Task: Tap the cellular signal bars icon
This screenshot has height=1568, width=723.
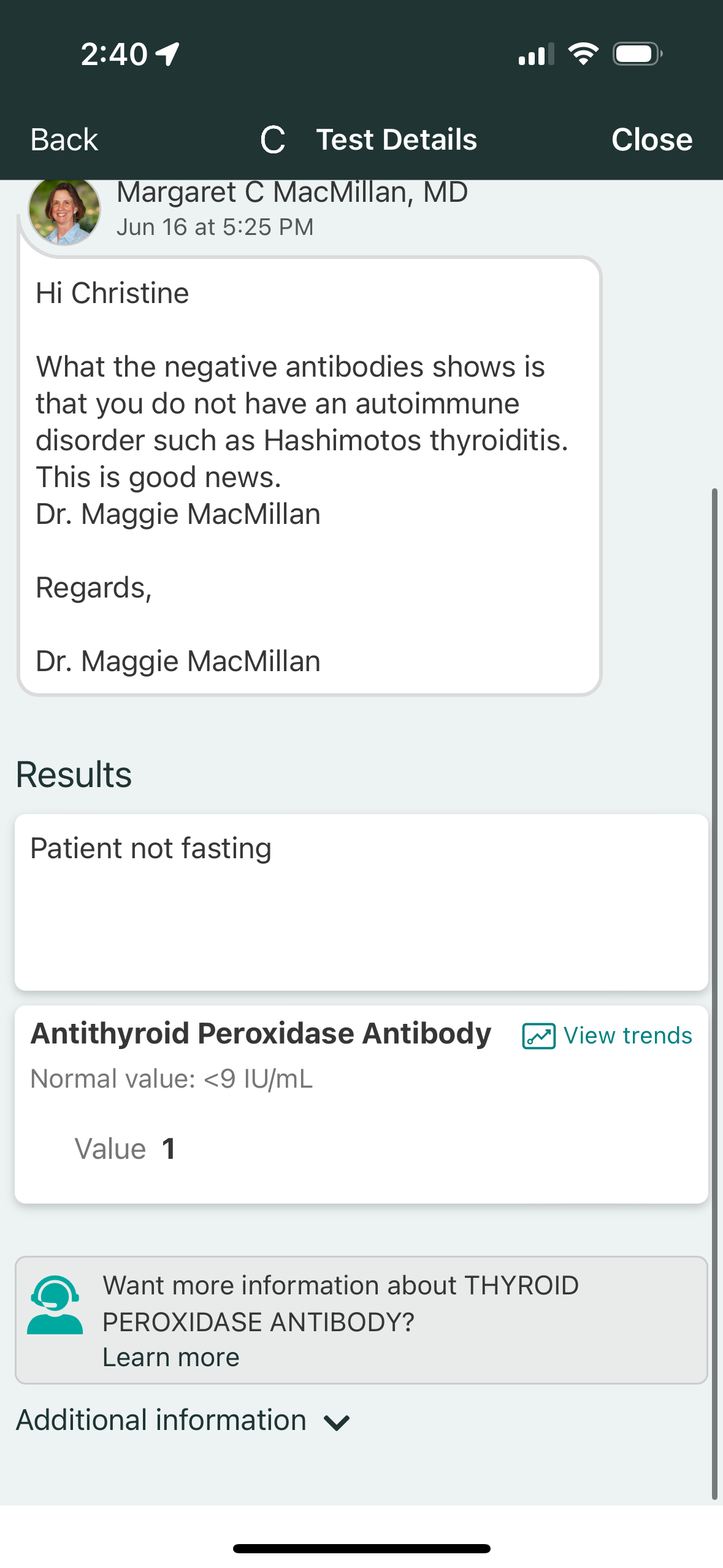Action: [x=536, y=54]
